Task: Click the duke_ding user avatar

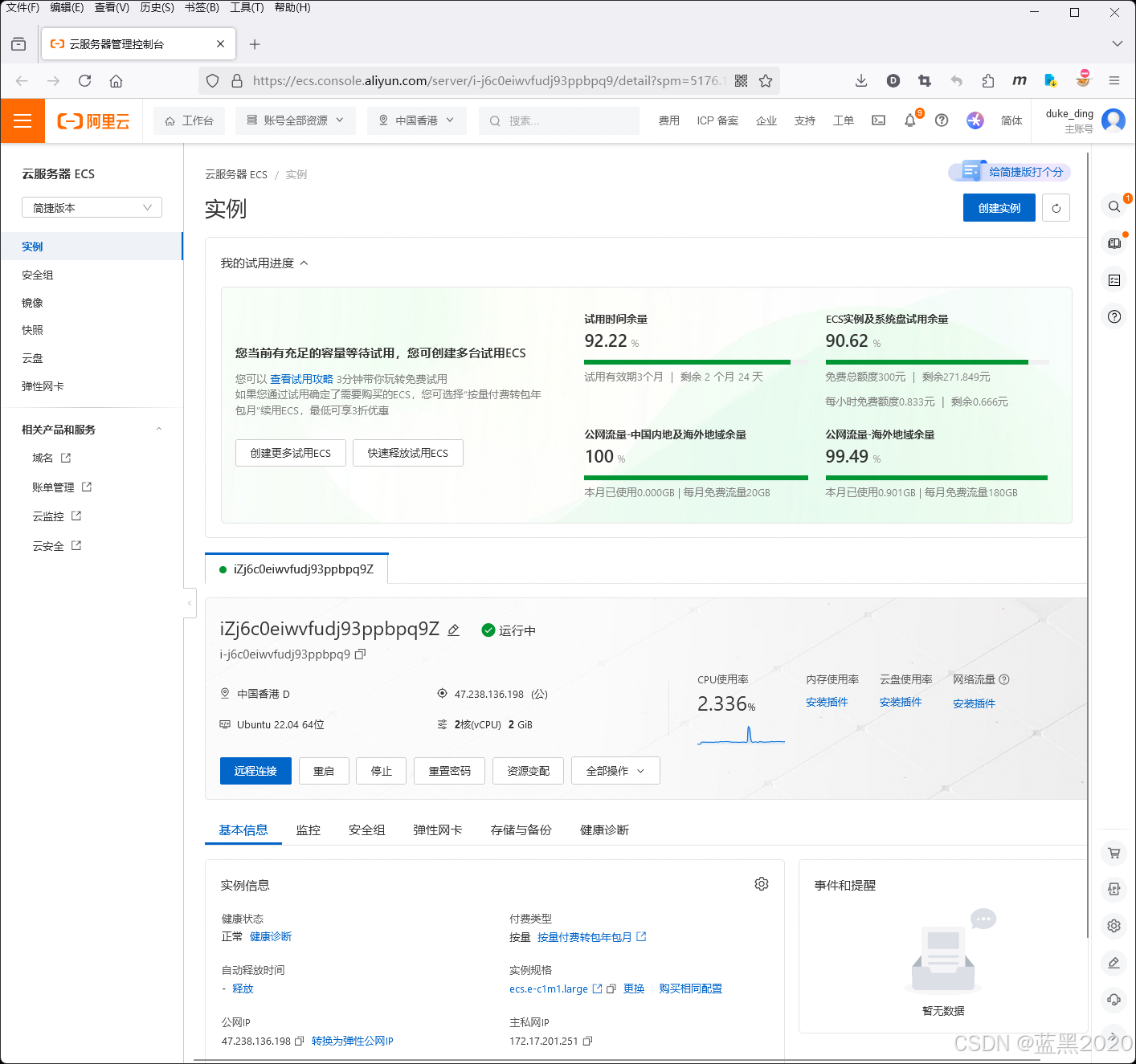Action: pos(1114,120)
